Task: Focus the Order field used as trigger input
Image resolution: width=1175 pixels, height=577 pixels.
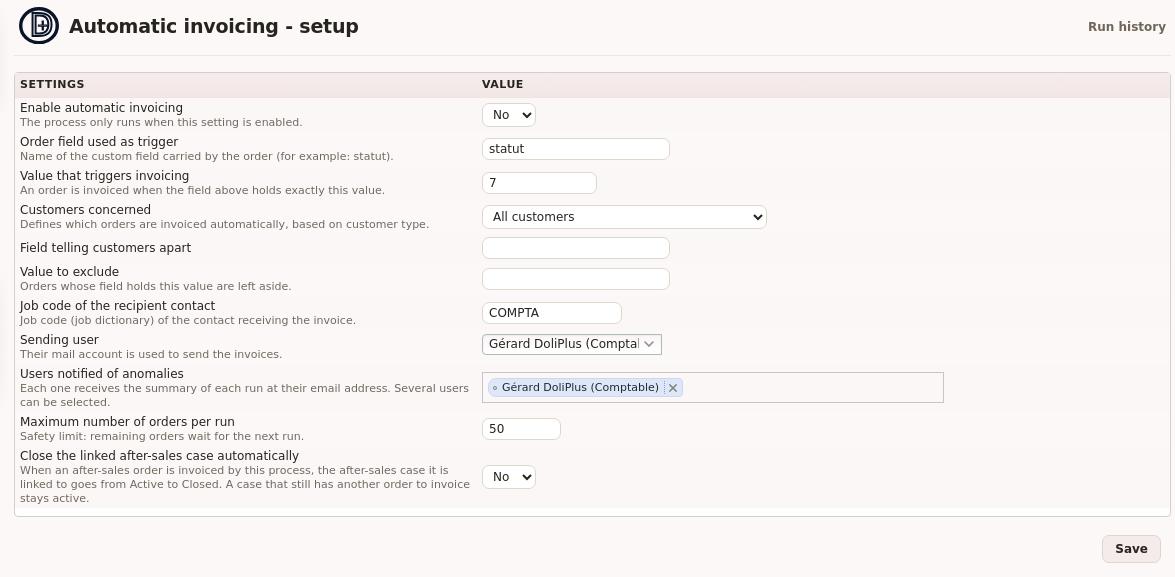Action: (576, 148)
